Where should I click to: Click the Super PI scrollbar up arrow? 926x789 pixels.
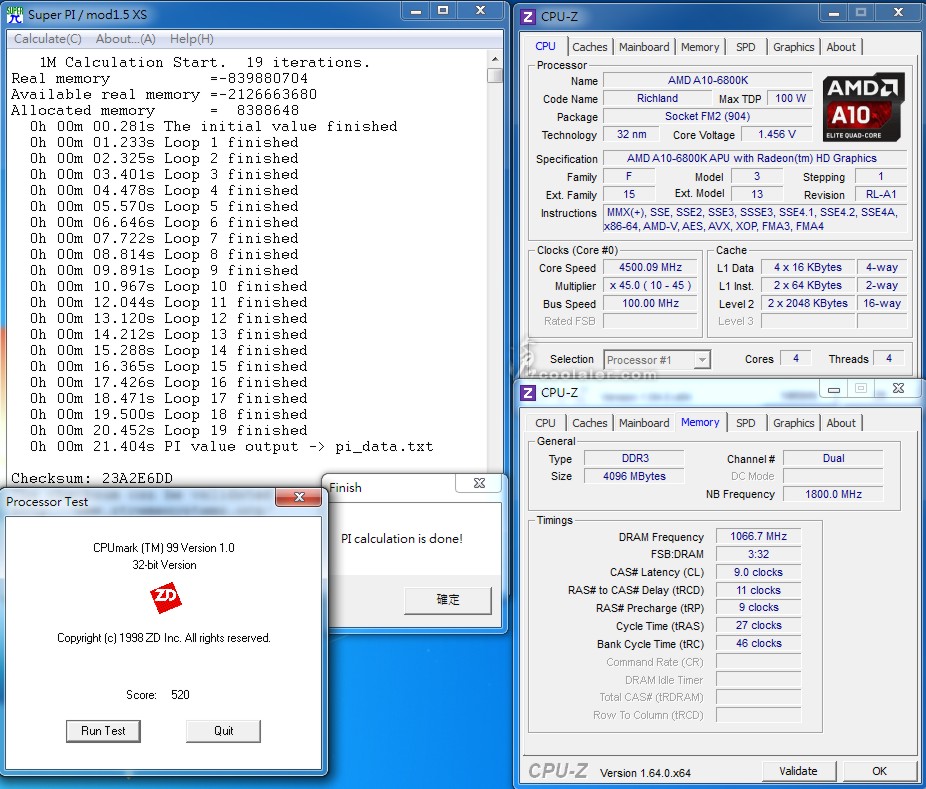[x=494, y=59]
